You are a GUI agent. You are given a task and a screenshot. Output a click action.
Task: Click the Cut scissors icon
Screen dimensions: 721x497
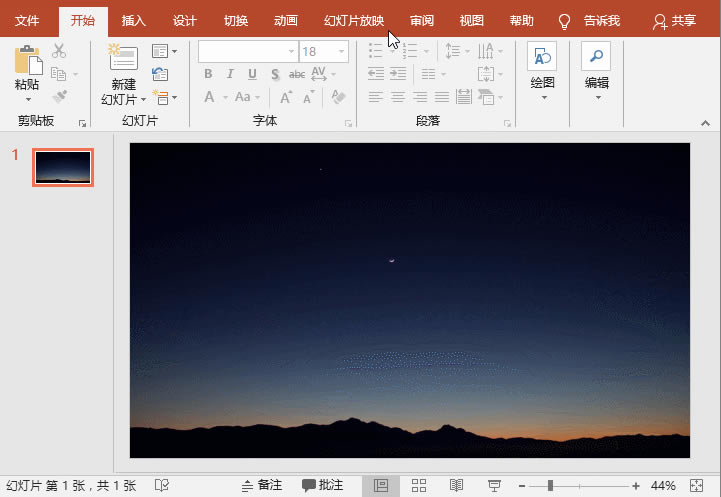click(x=59, y=50)
